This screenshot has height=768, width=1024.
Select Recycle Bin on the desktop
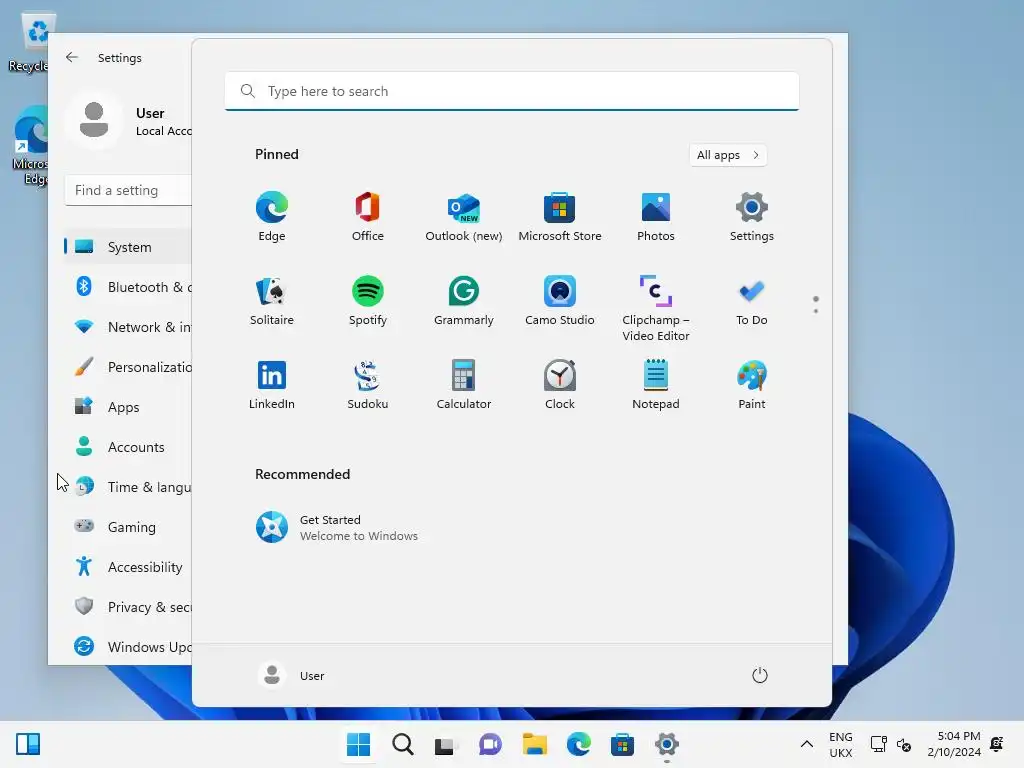coord(30,42)
